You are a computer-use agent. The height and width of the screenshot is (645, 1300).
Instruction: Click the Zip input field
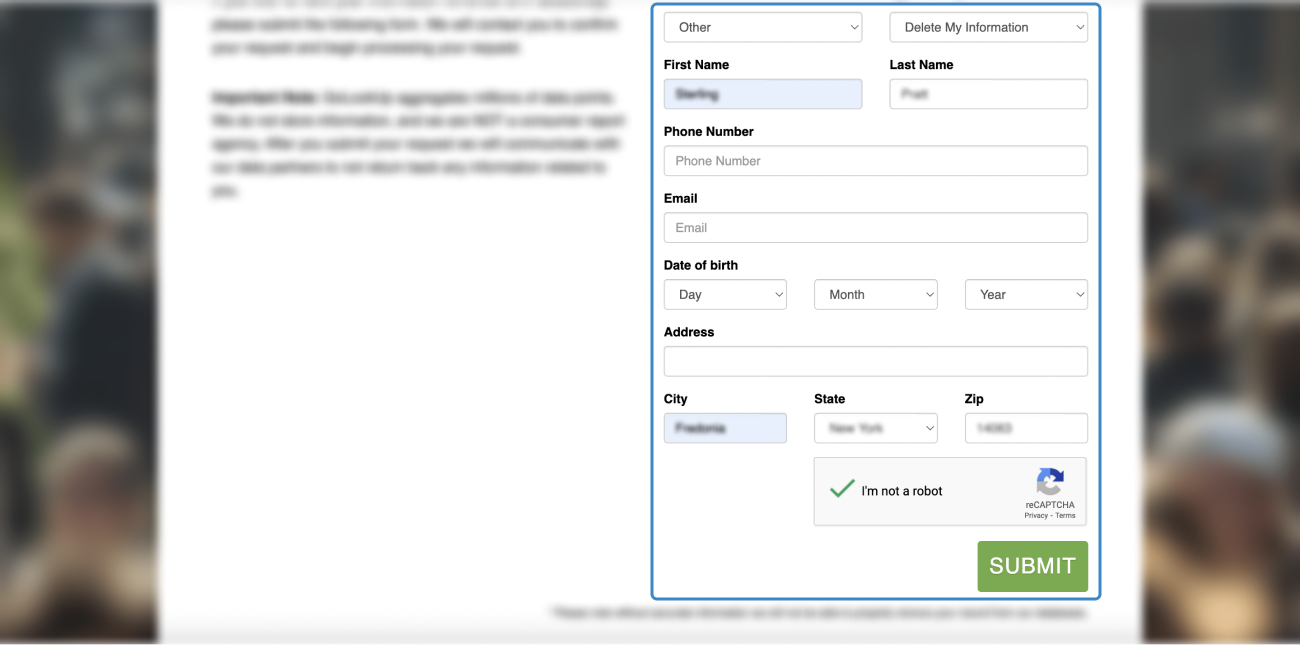(x=1026, y=428)
